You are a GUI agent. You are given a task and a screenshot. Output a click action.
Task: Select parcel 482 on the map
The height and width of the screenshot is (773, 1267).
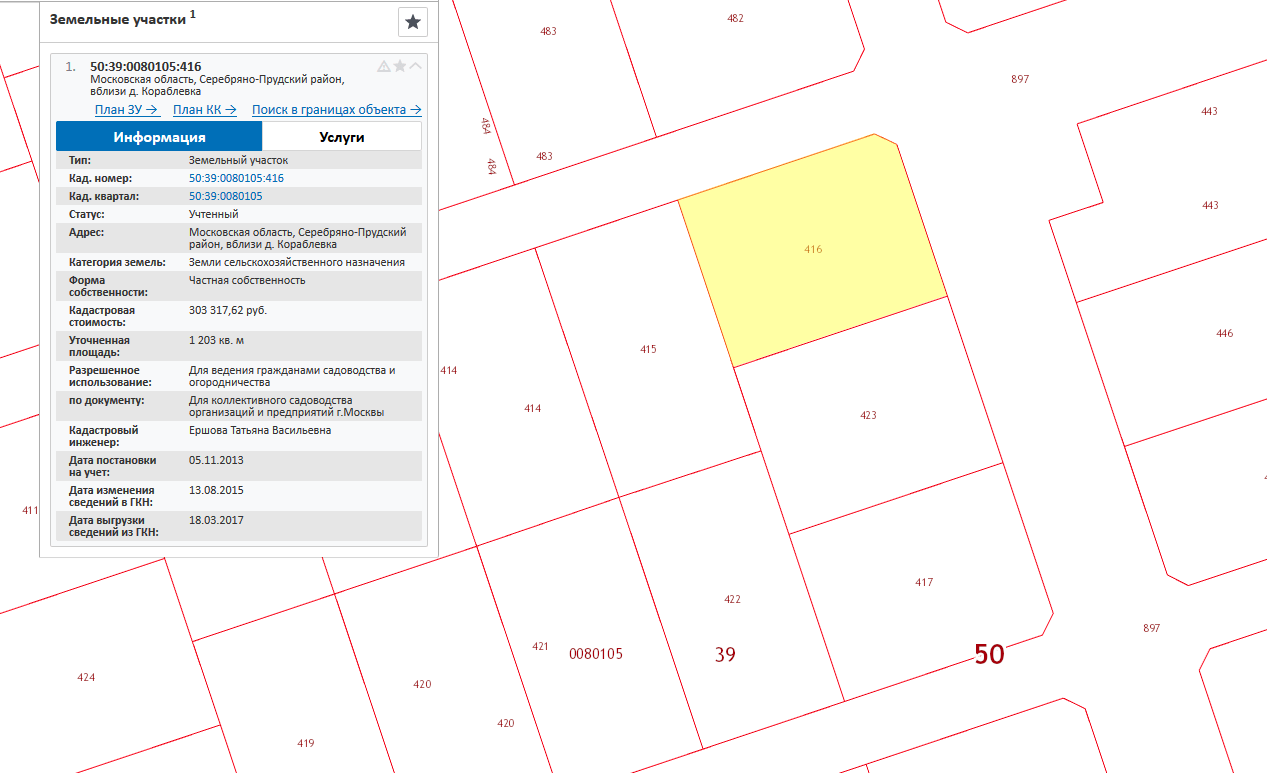[x=735, y=18]
